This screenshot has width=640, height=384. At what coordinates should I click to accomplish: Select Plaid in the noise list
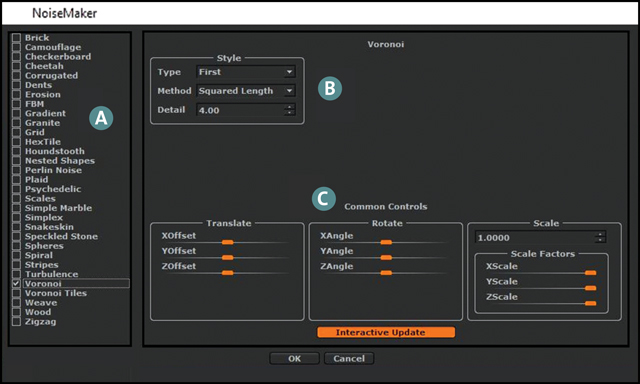click(36, 180)
